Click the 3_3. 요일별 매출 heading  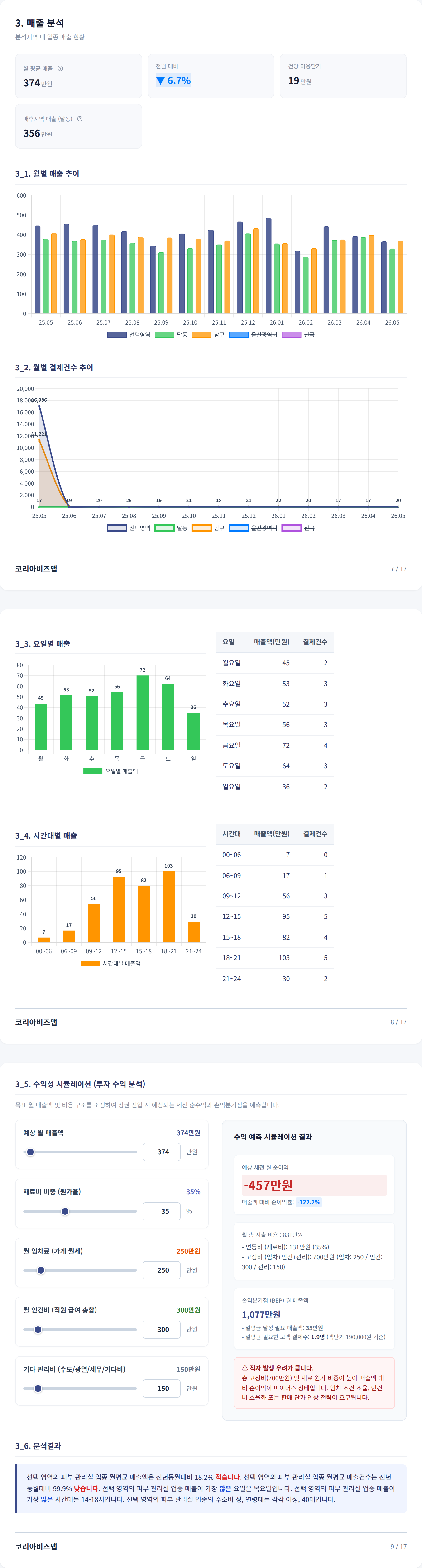pos(43,643)
